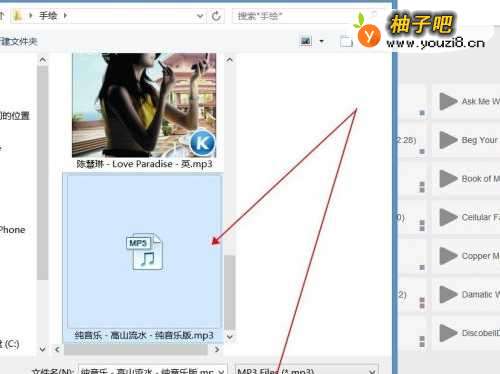Click the horizontal scrollbar right arrow

click(217, 349)
